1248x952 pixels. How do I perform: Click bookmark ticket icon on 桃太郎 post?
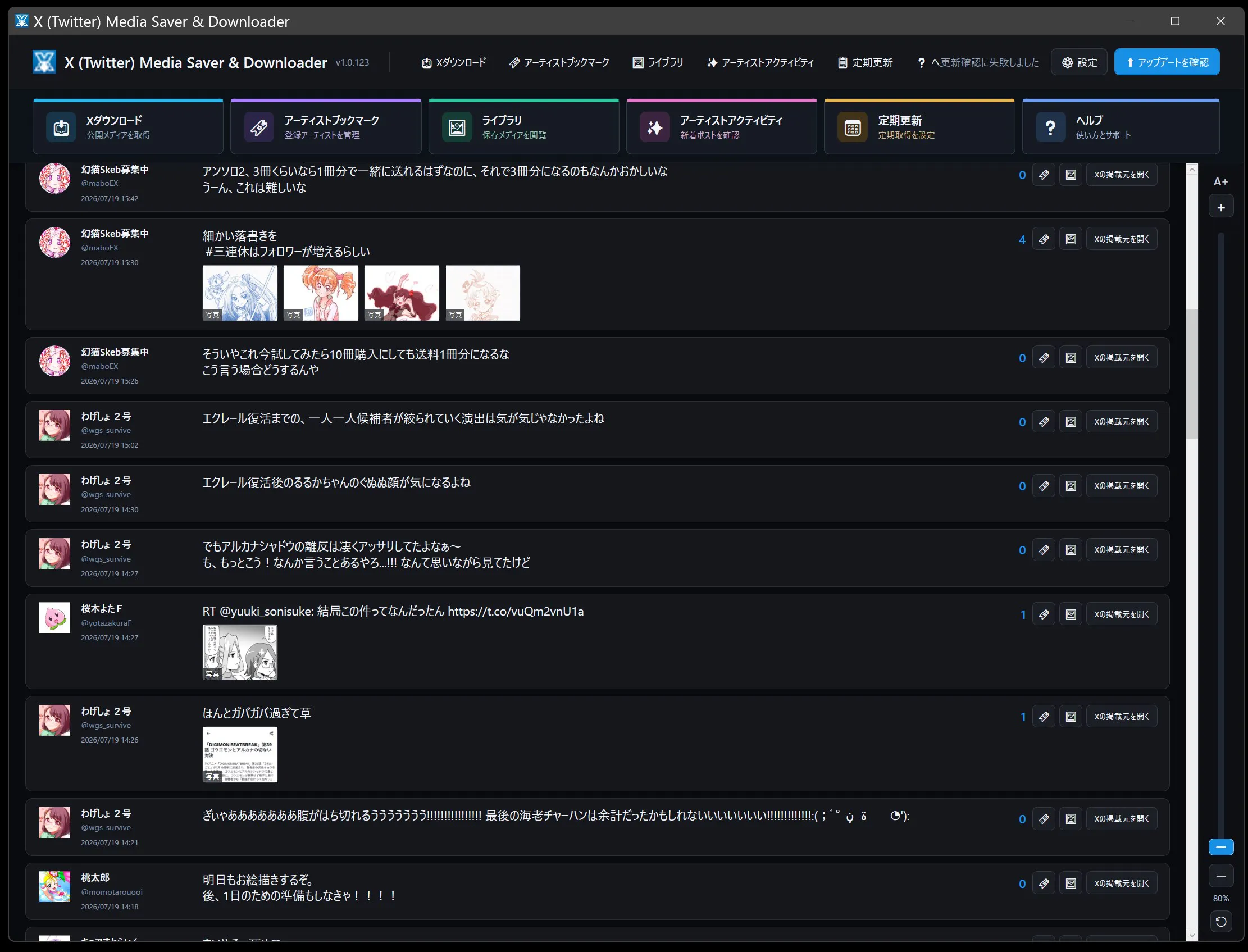(x=1044, y=883)
